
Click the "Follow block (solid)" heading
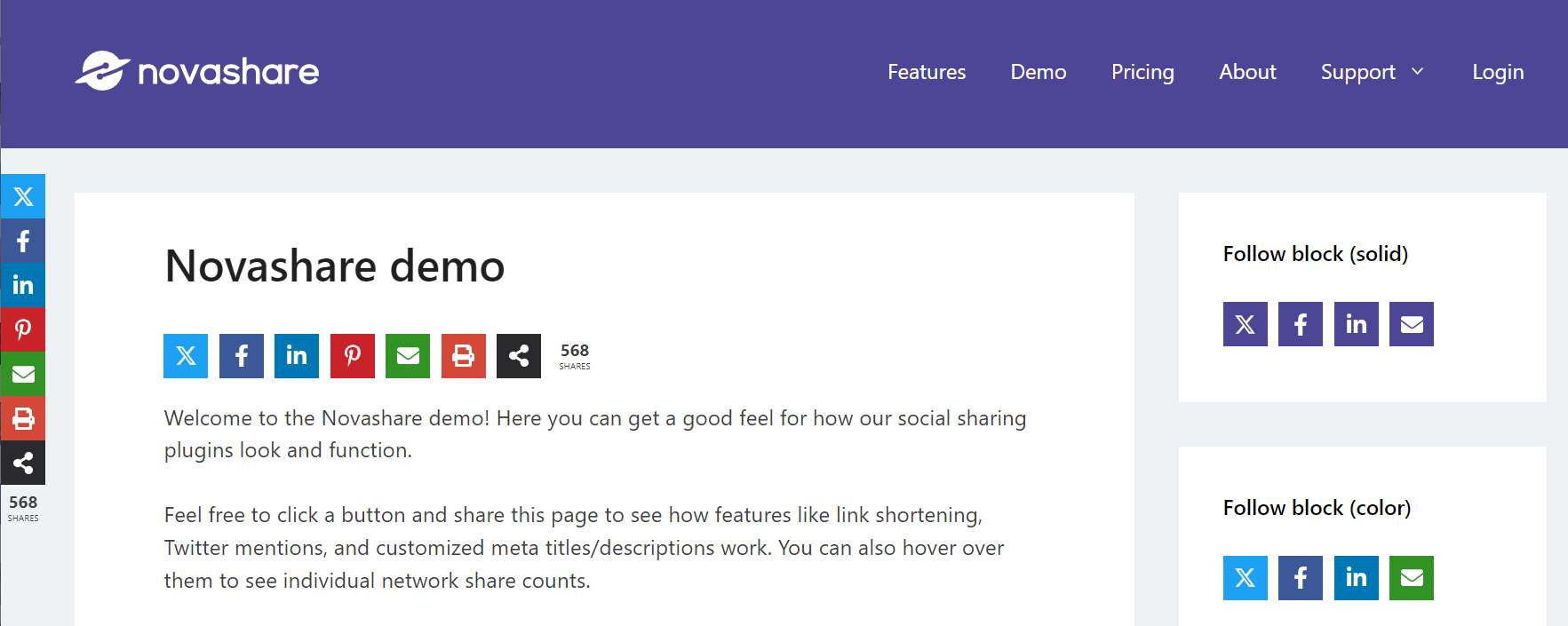tap(1316, 254)
